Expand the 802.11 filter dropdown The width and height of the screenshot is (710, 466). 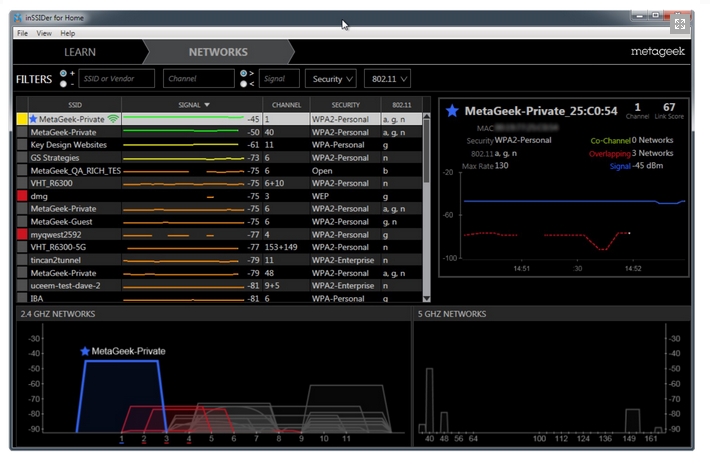coord(387,79)
